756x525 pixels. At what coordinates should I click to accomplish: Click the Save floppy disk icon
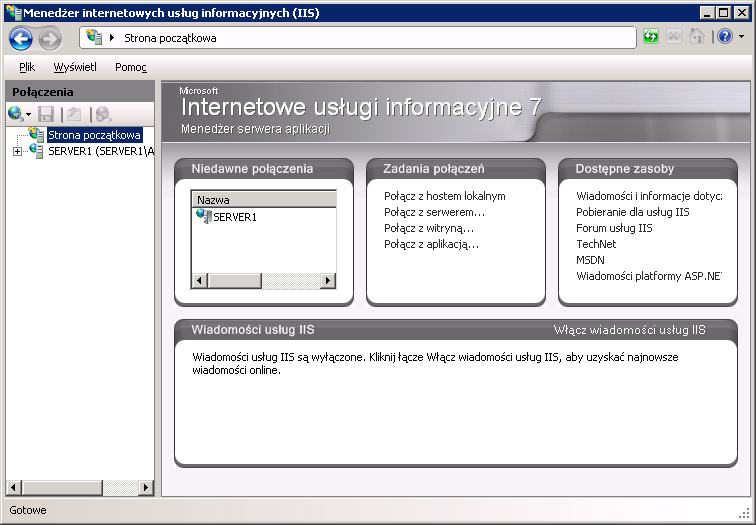point(46,114)
